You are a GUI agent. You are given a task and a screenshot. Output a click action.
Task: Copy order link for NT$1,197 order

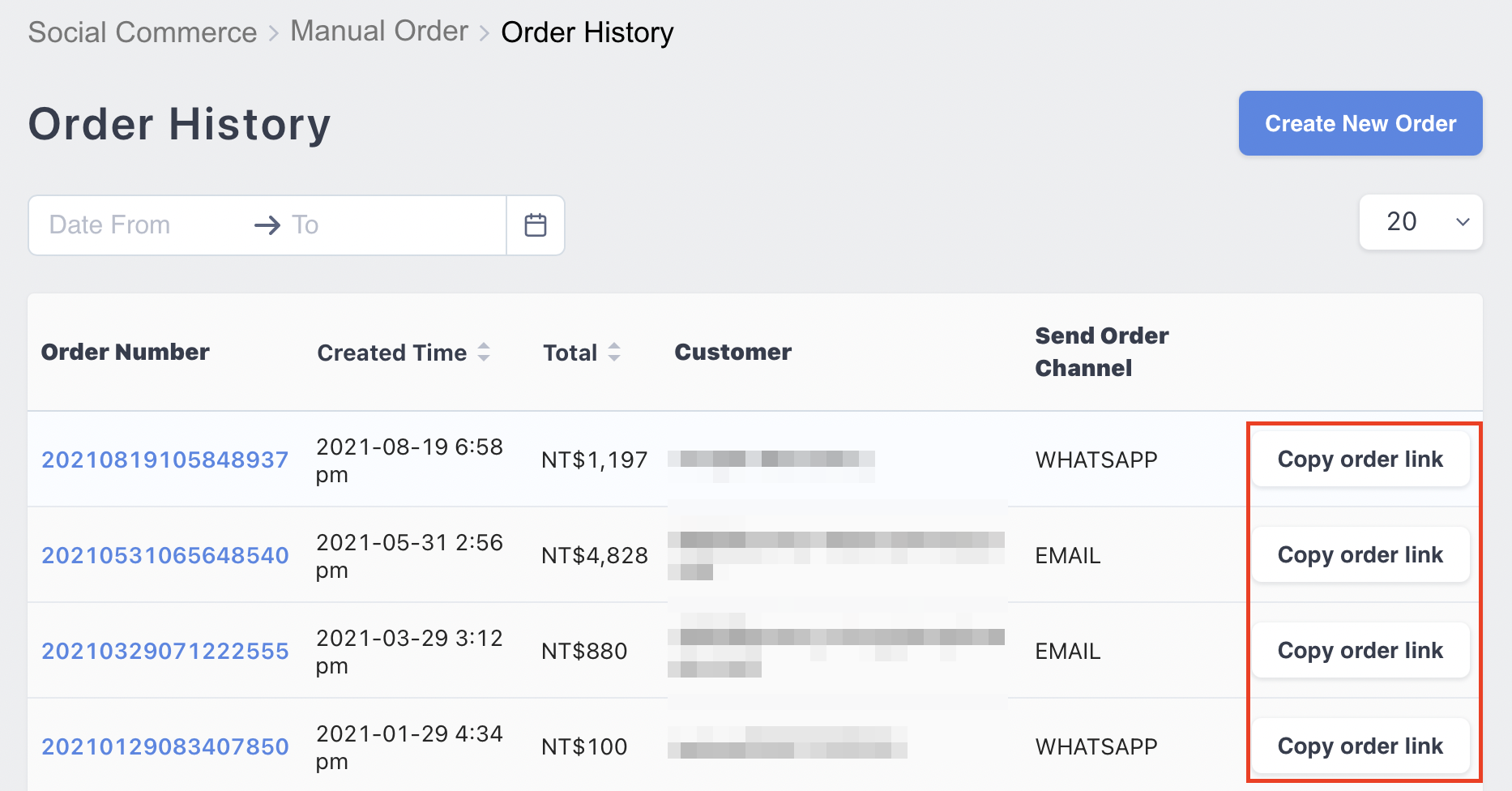[x=1360, y=459]
